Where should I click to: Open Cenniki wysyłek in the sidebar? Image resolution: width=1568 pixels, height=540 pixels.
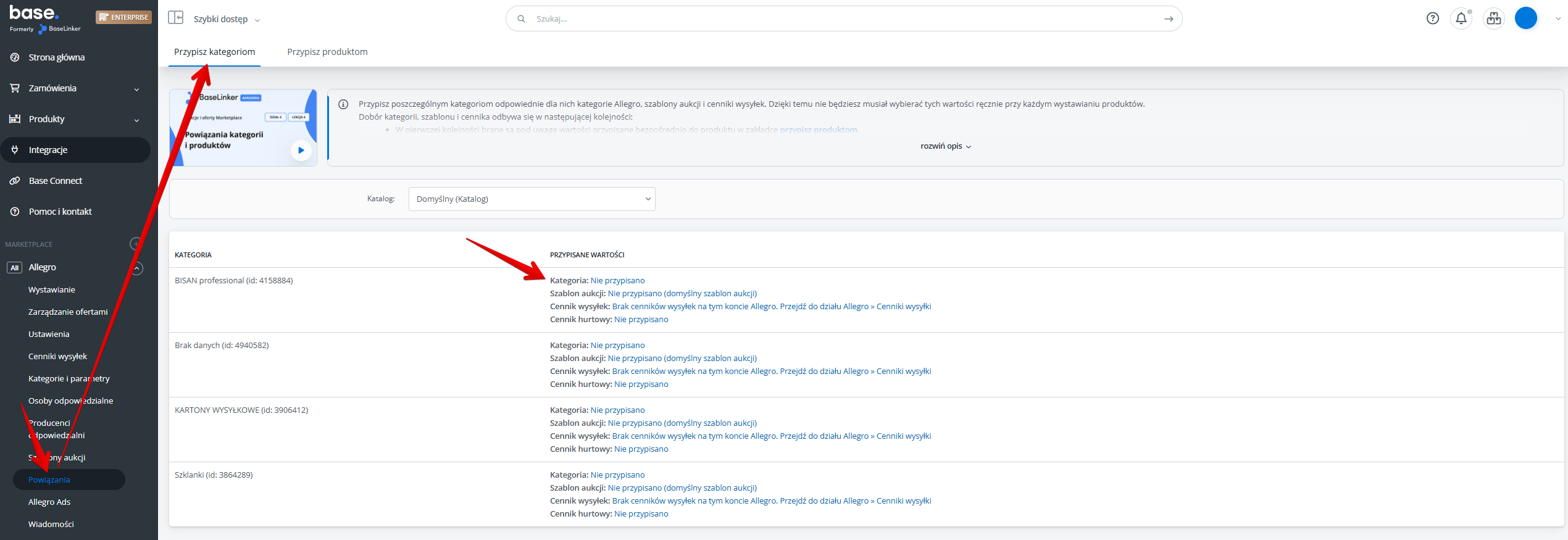[x=57, y=357]
